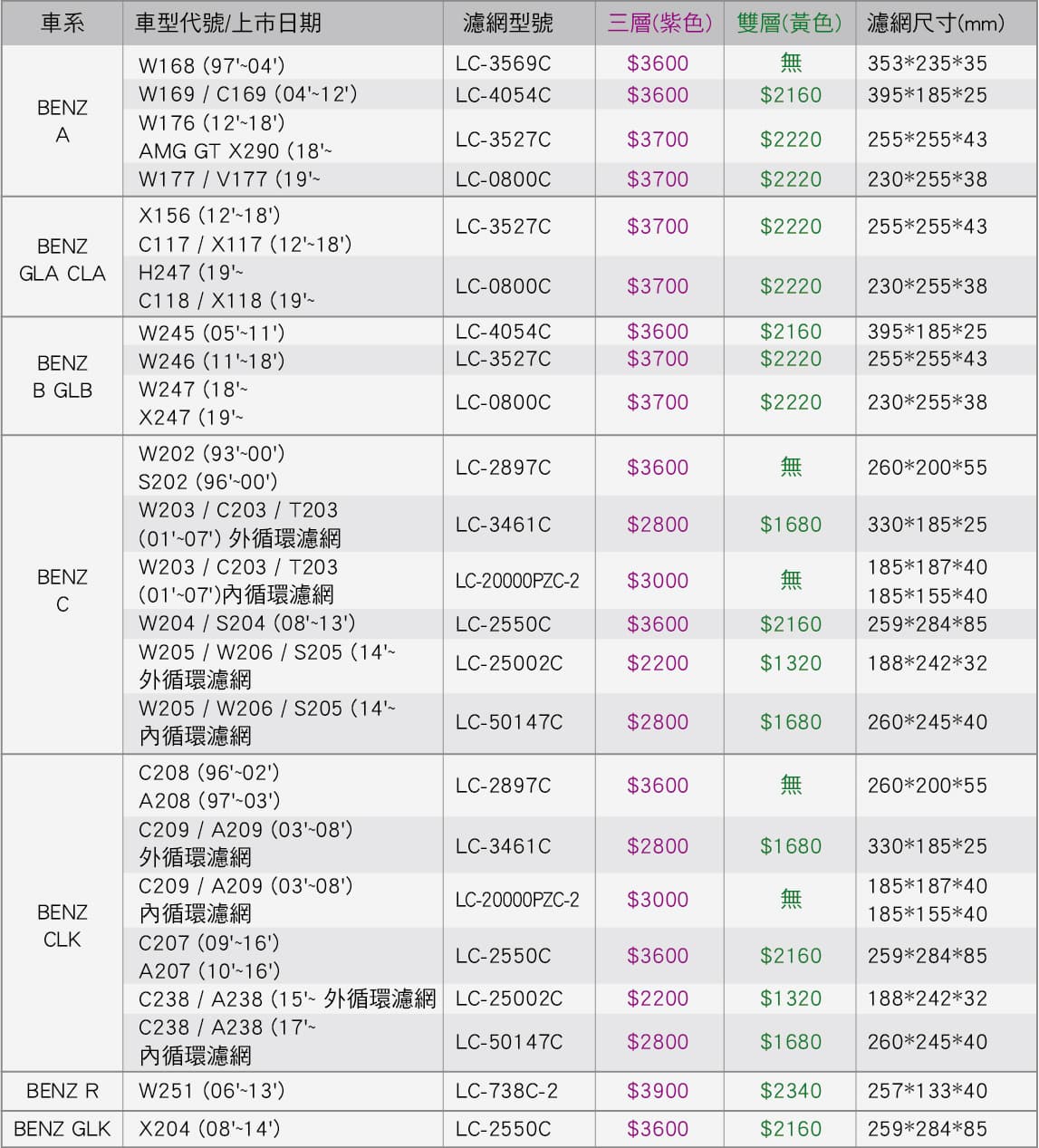
Task: Click model W204 / S204 (08'~13')
Action: [246, 623]
